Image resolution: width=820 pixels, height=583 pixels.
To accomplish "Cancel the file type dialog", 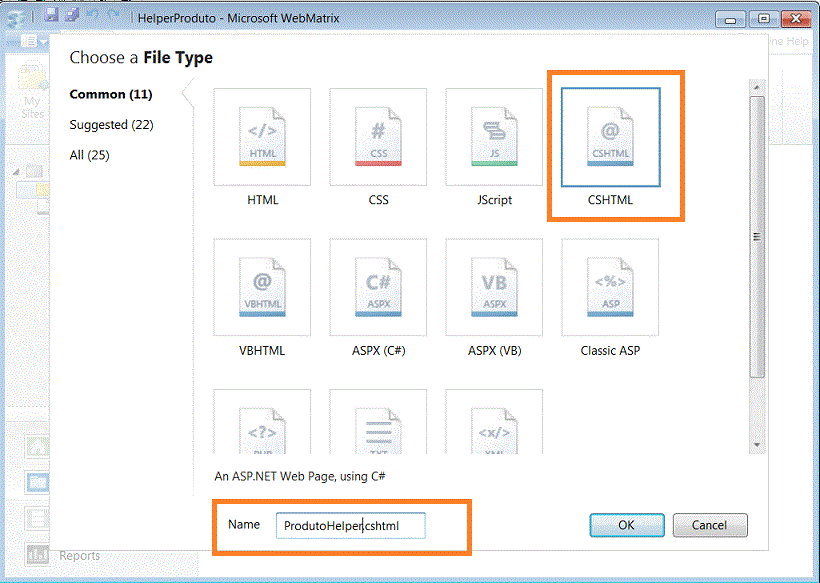I will click(x=710, y=525).
